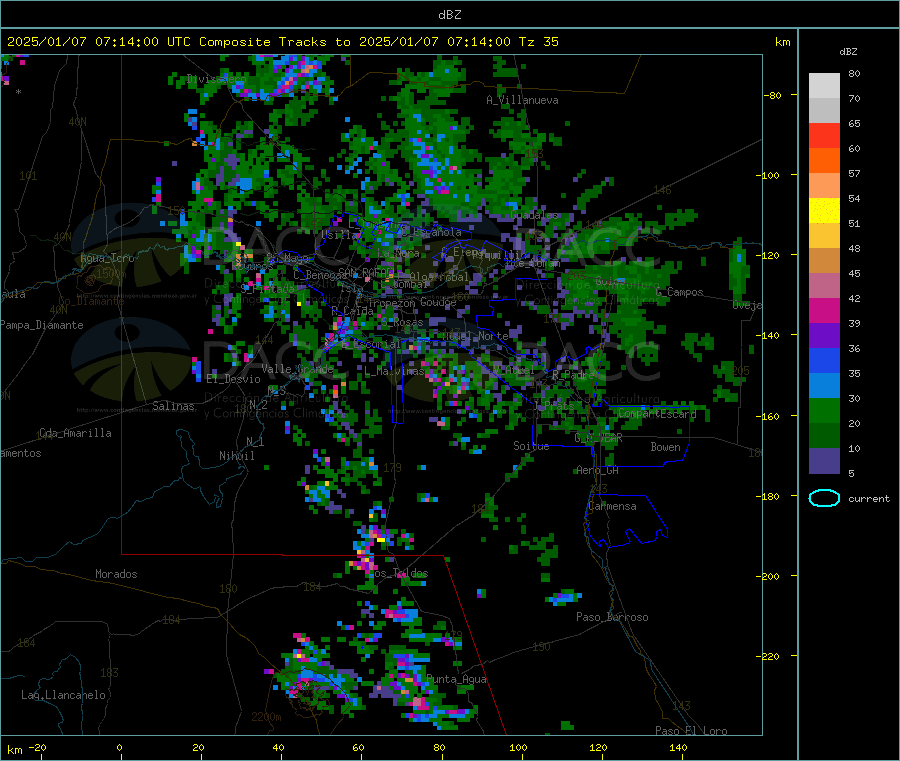The width and height of the screenshot is (900, 761).
Task: Click the '140' km horizontal axis tick label
Action: (678, 747)
